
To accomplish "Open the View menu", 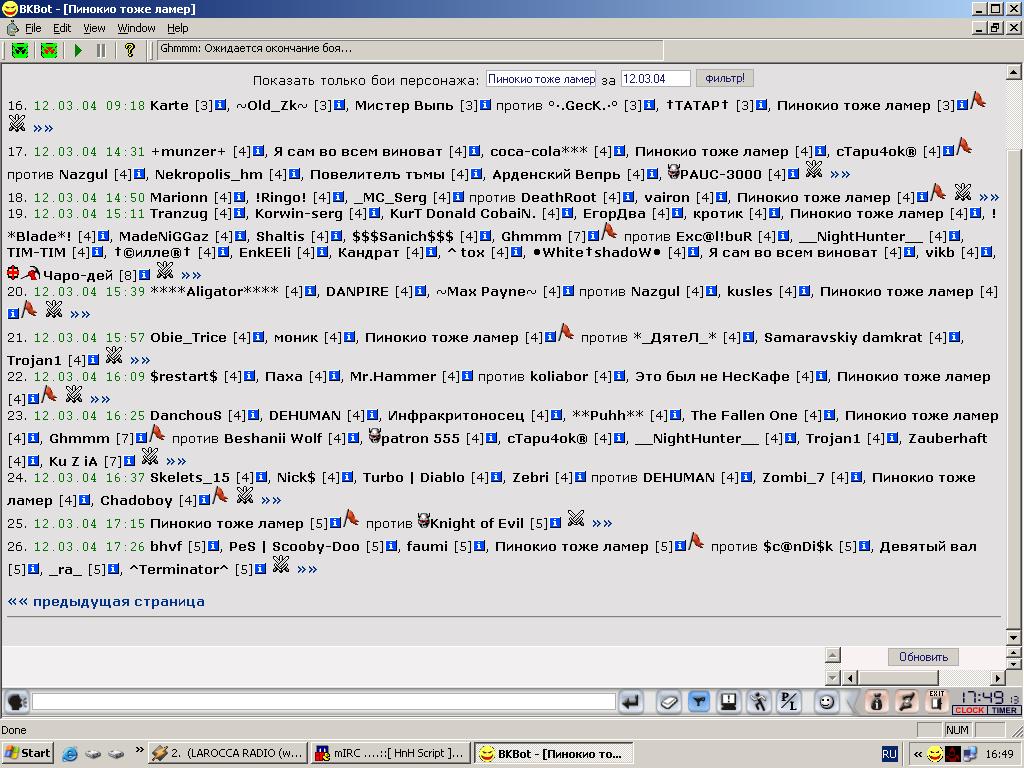I will (94, 28).
